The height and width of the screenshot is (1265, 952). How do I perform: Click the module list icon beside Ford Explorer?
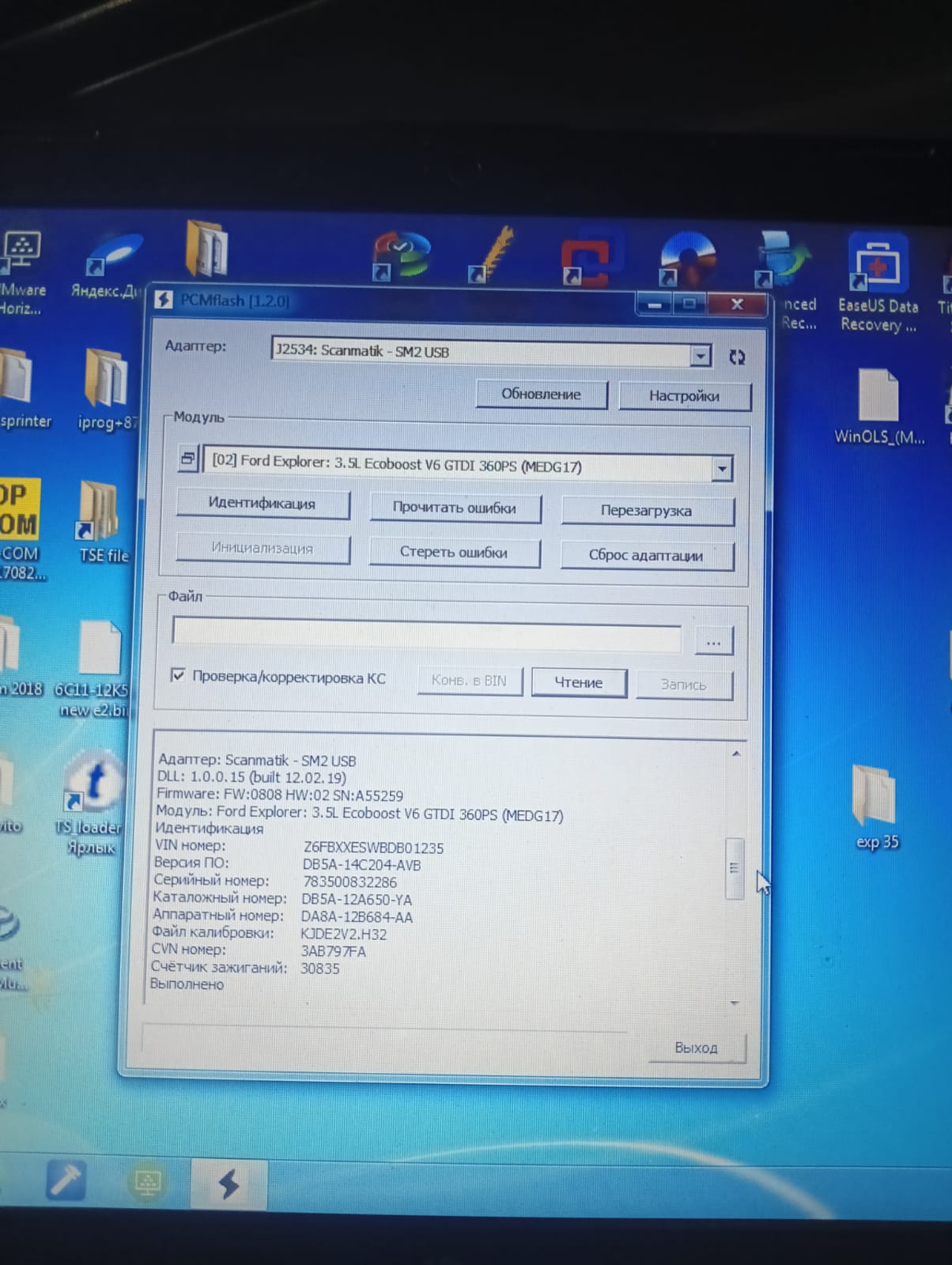(x=188, y=458)
